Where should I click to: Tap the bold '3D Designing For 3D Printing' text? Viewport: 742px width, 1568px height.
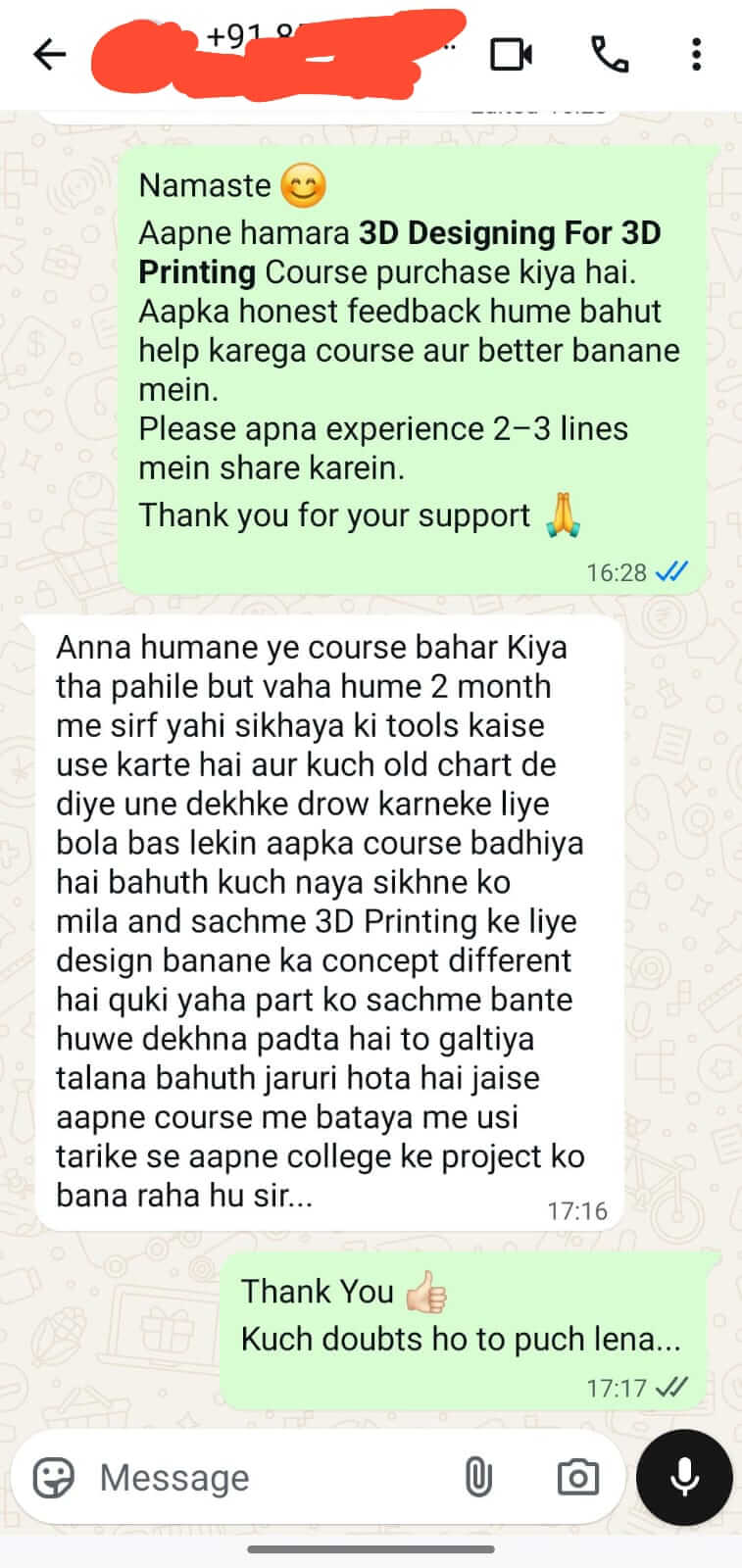point(400,252)
